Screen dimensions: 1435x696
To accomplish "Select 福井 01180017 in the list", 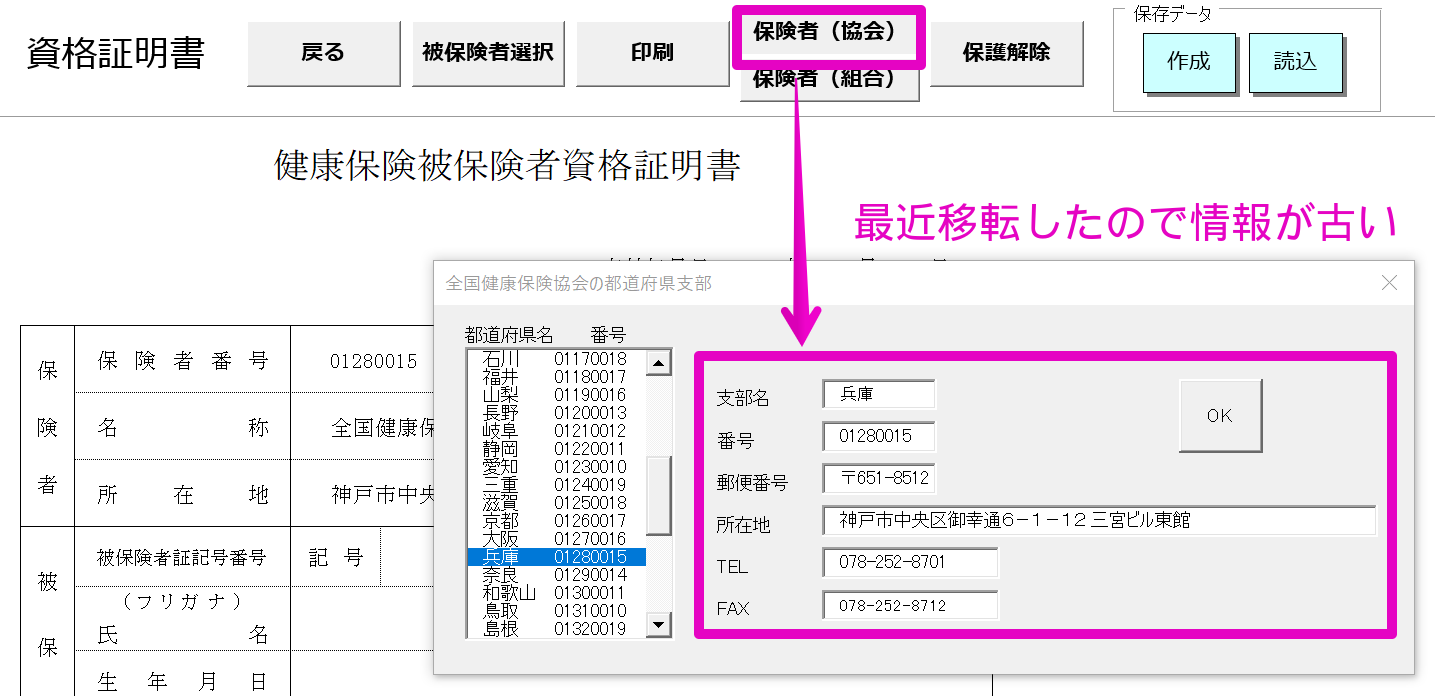I will (x=556, y=376).
